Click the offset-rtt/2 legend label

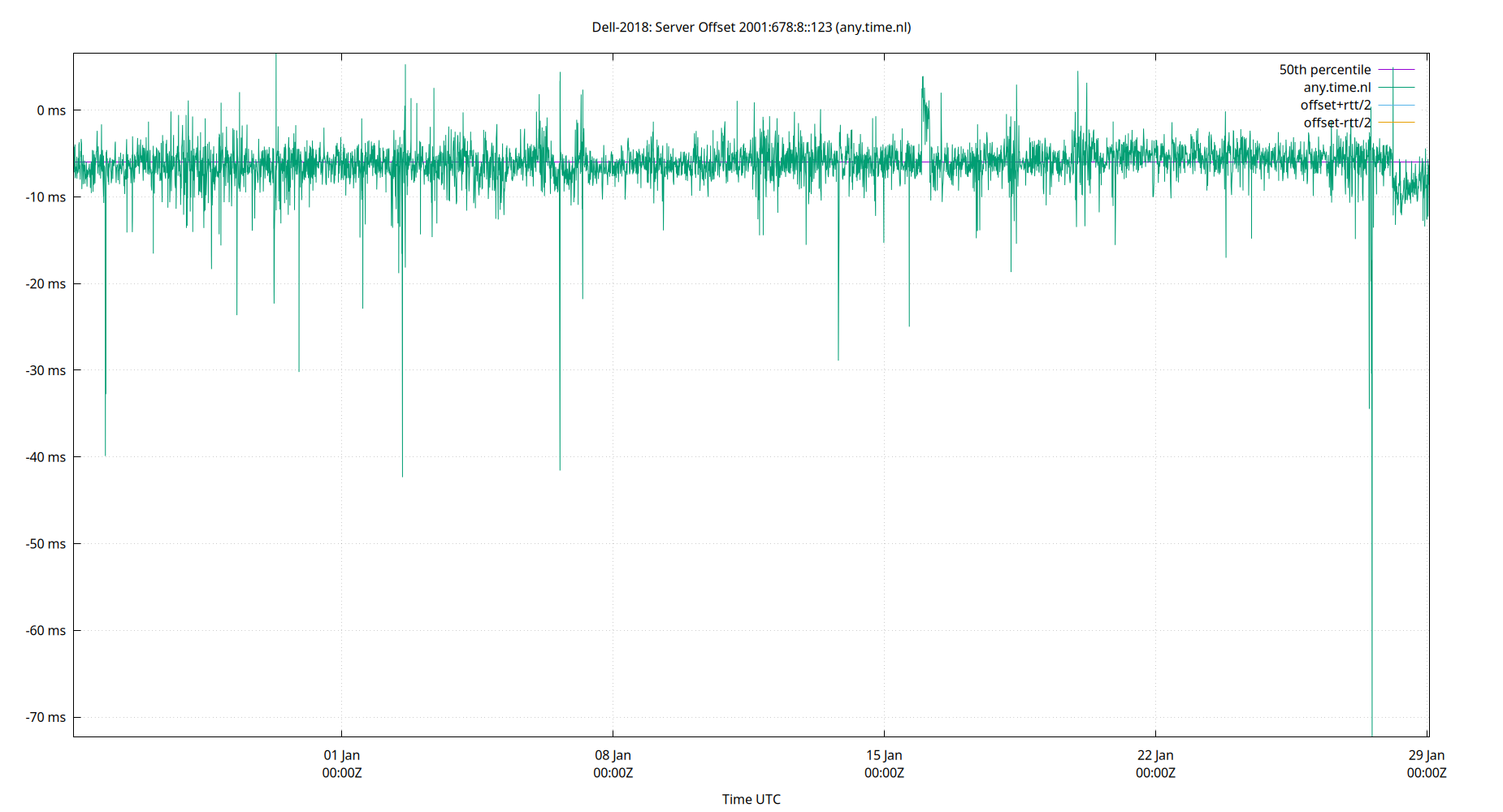pos(1336,122)
